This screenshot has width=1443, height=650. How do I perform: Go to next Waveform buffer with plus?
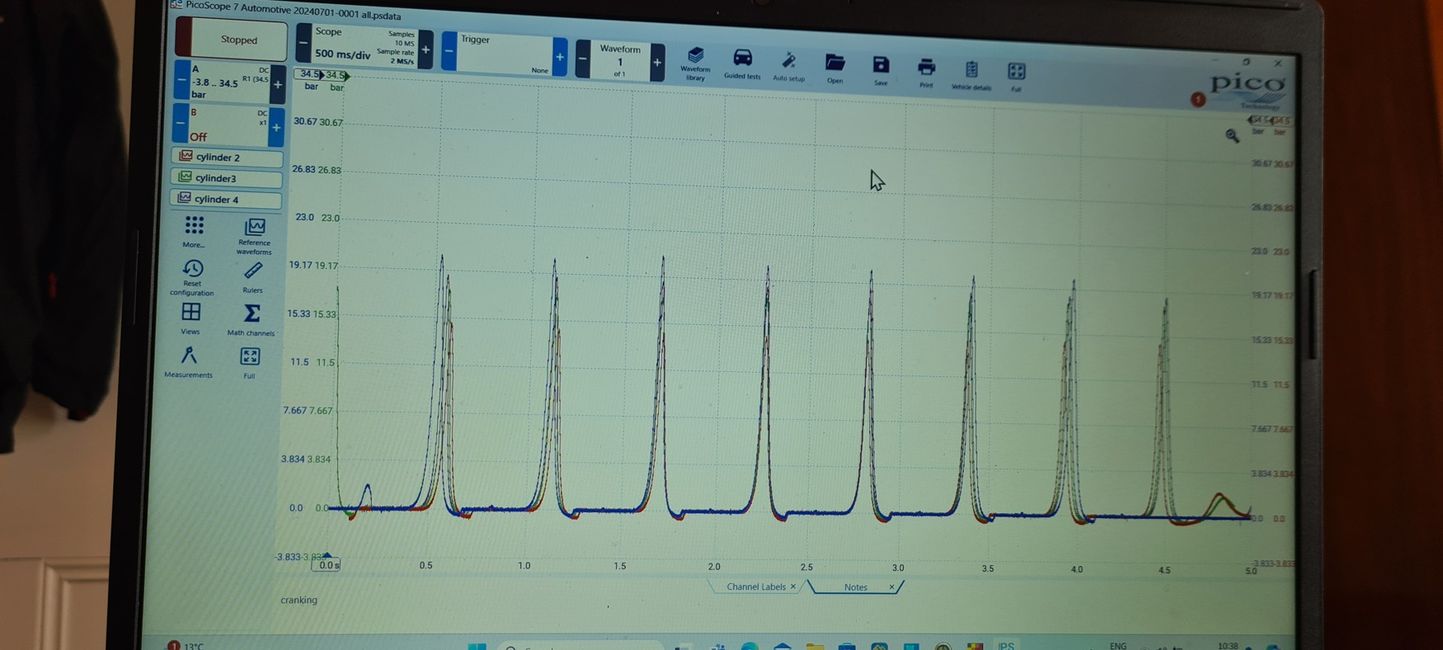(657, 62)
